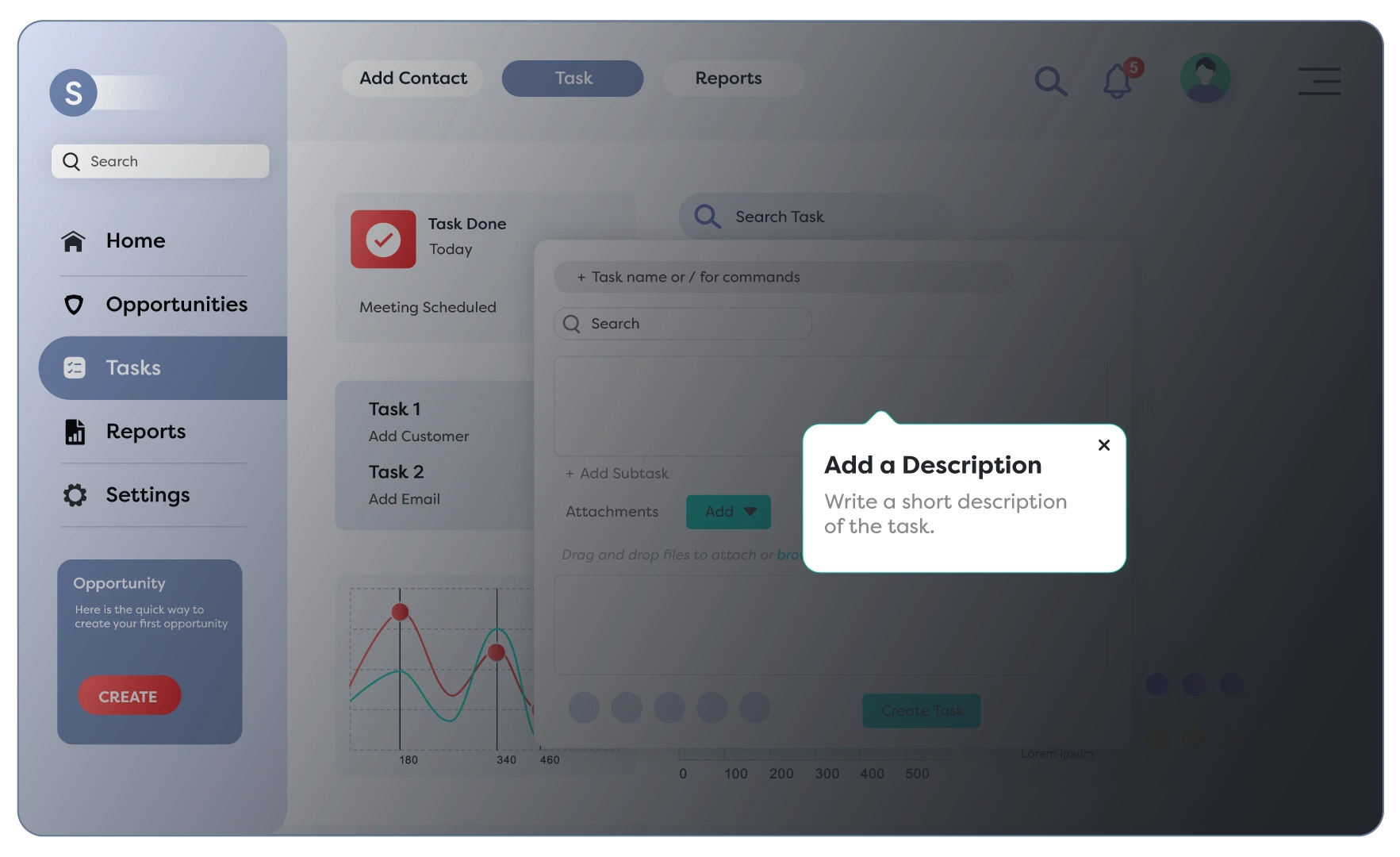The image size is (1400, 857).
Task: Click the Create Task button
Action: pos(921,711)
